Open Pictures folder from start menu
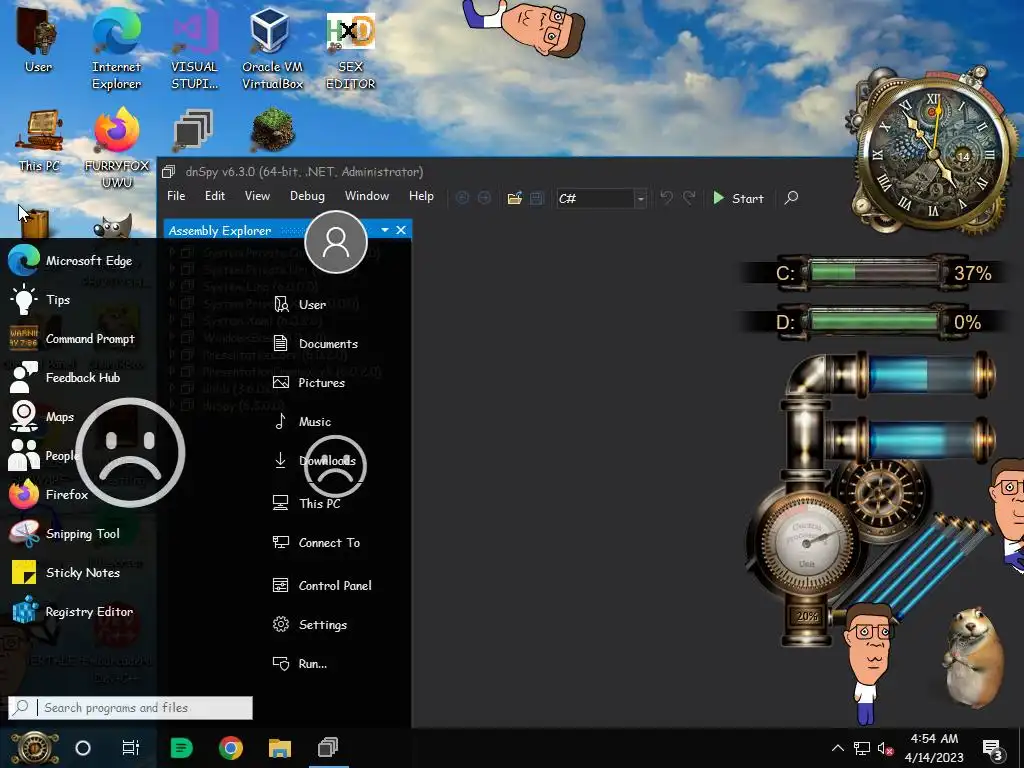Image resolution: width=1024 pixels, height=768 pixels. (309, 383)
